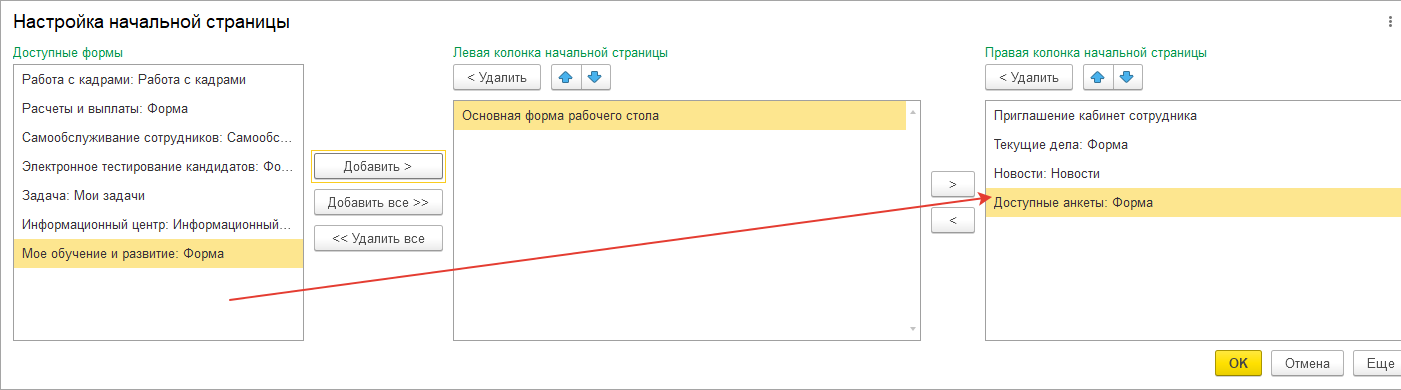Click the '<< Удалить все' button
Screen dimensions: 1401x390
378,238
